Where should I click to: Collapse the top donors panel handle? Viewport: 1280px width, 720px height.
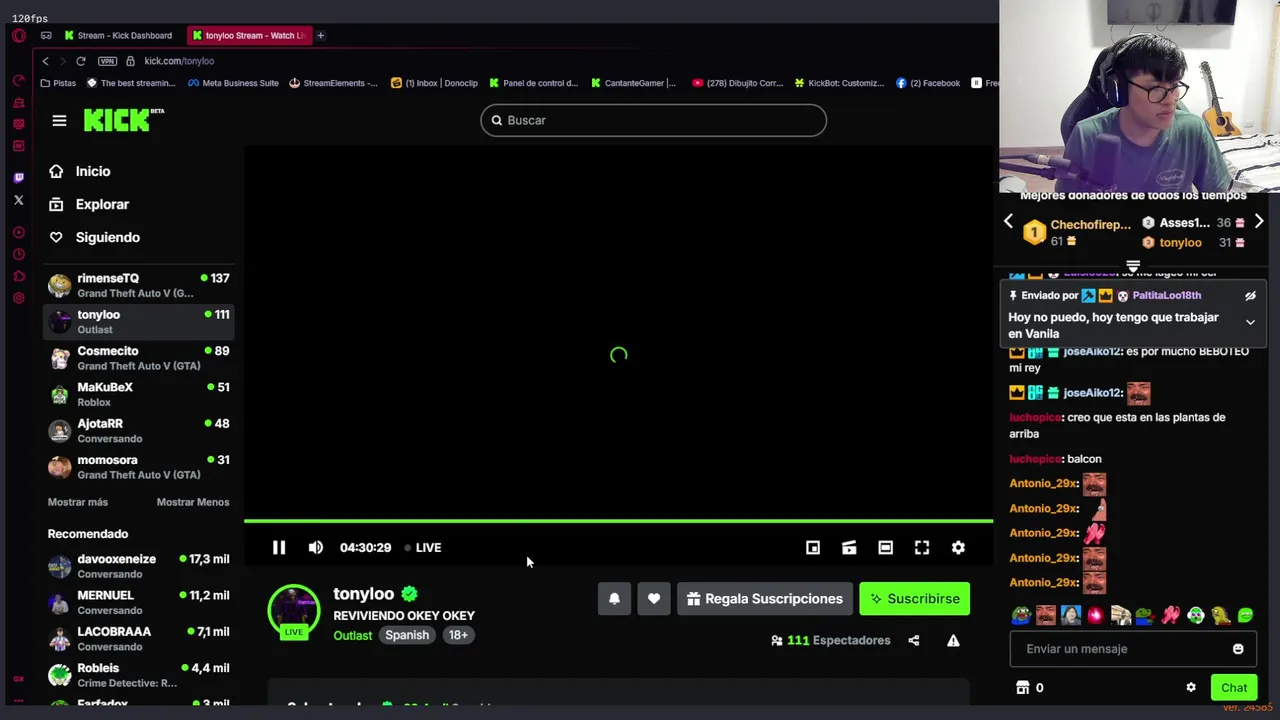tap(1133, 266)
